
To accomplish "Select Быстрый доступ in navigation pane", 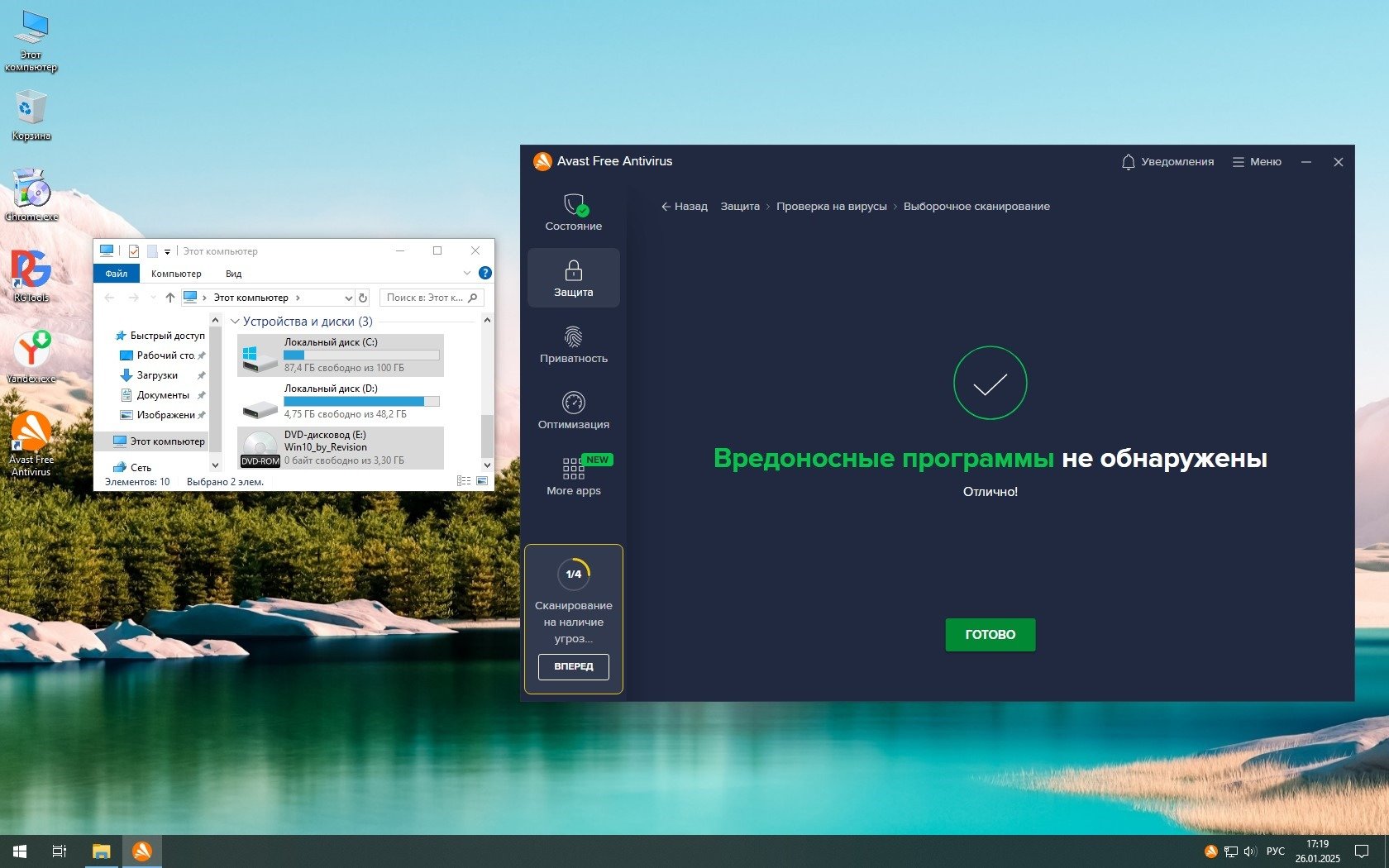I will click(x=160, y=336).
